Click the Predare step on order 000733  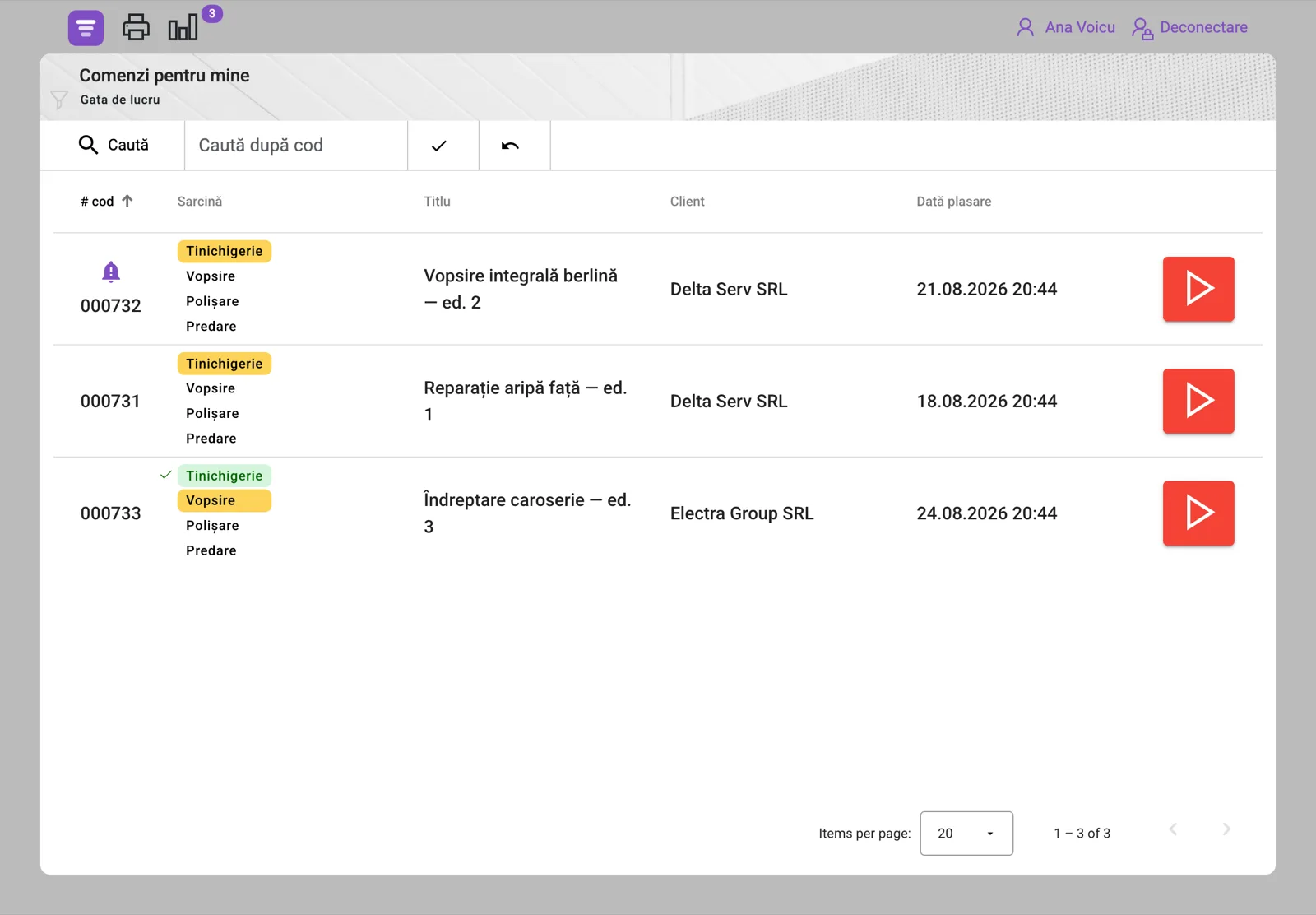click(211, 550)
